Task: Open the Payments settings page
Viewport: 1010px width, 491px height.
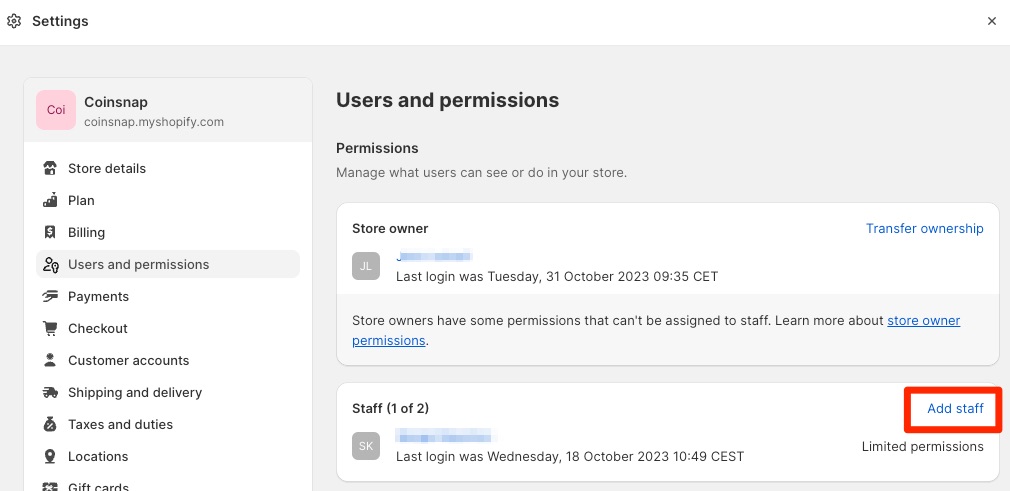Action: coord(98,296)
